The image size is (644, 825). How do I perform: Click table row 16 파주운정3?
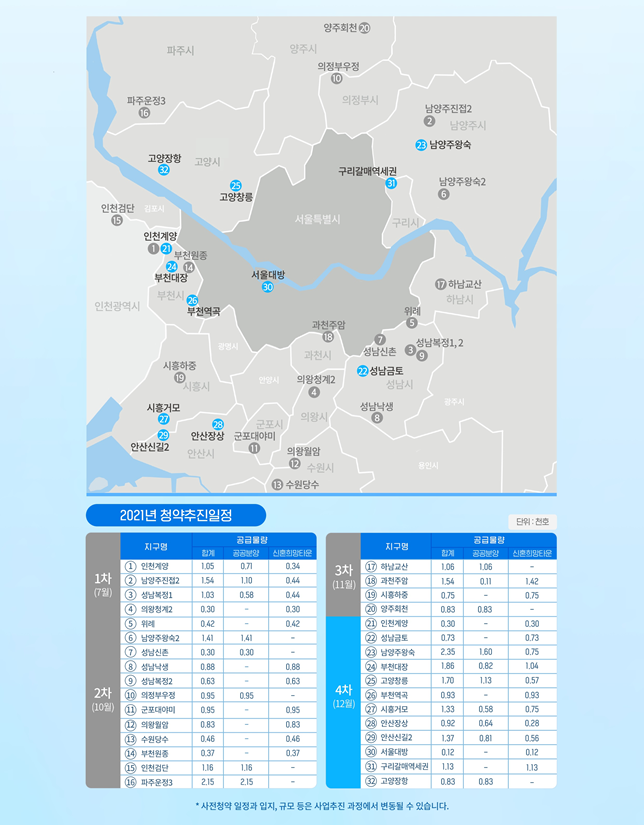coord(218,782)
